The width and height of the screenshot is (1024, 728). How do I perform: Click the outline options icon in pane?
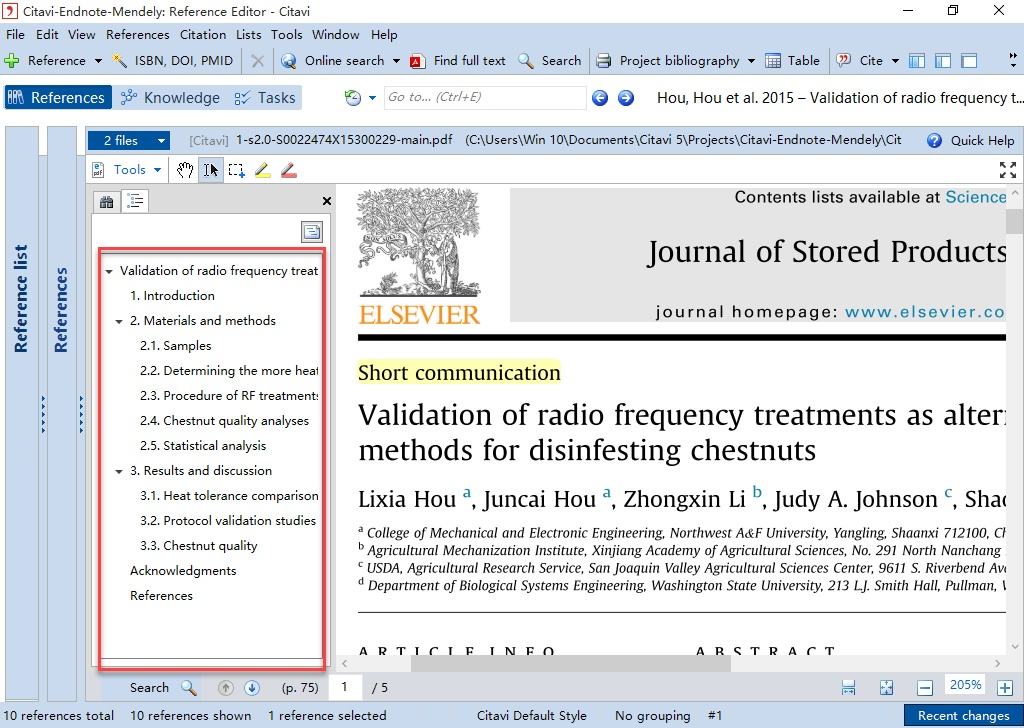click(312, 231)
